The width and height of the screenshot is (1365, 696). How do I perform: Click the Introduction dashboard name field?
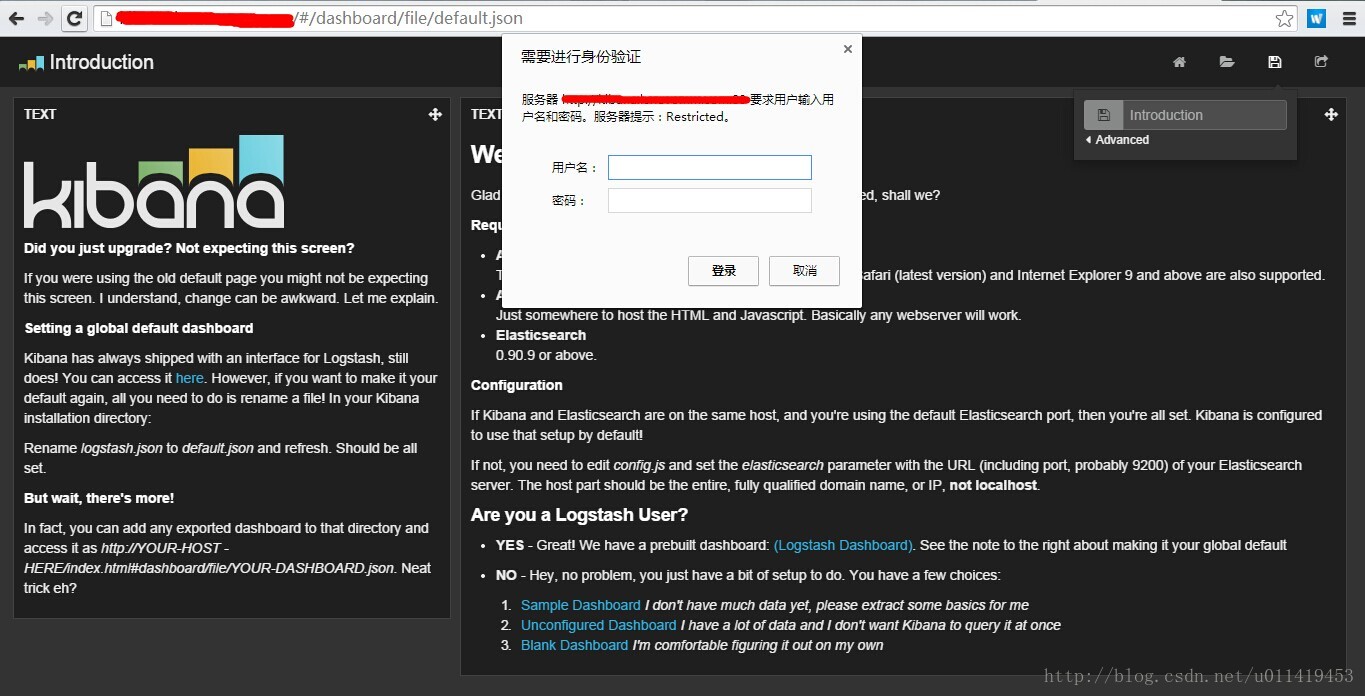coord(1205,115)
